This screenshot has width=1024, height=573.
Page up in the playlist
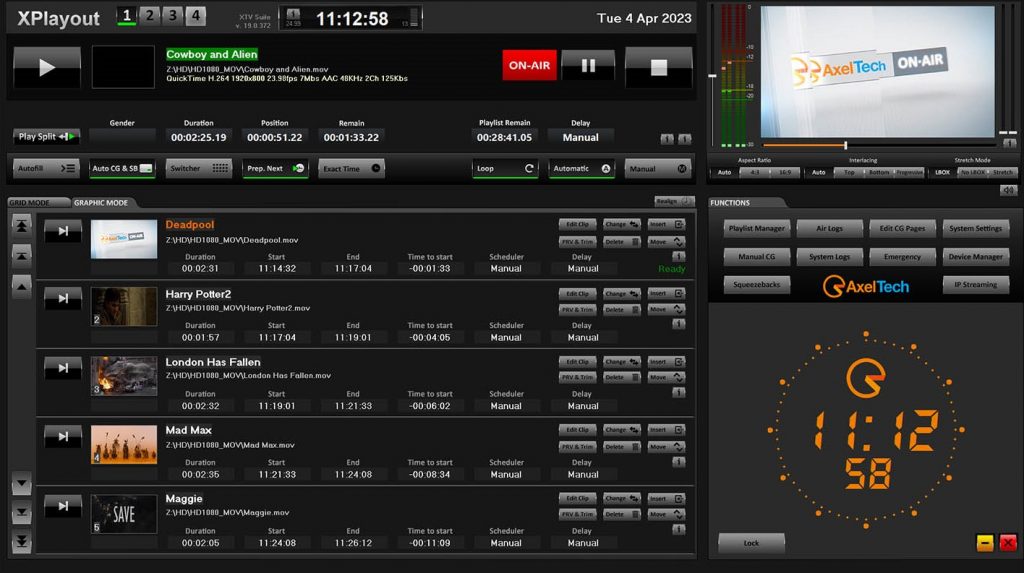(x=22, y=256)
